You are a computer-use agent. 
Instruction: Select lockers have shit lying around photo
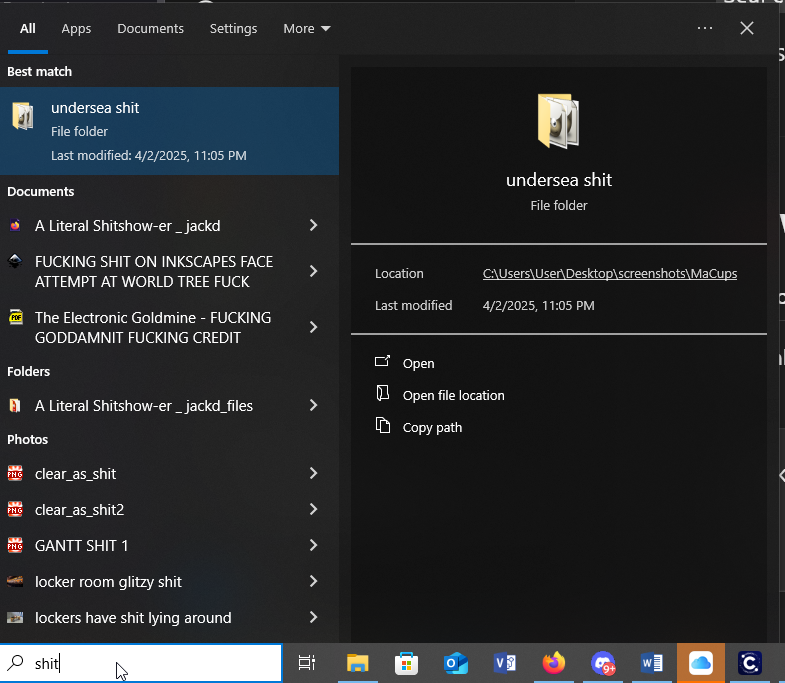coord(133,618)
